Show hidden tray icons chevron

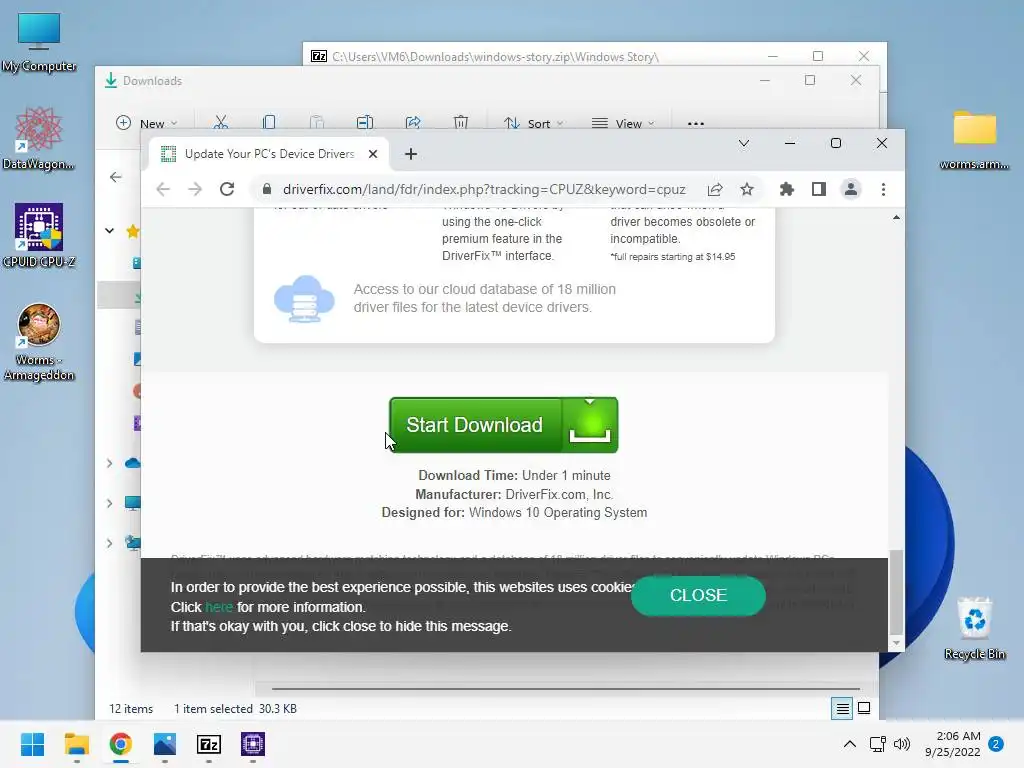tap(850, 744)
